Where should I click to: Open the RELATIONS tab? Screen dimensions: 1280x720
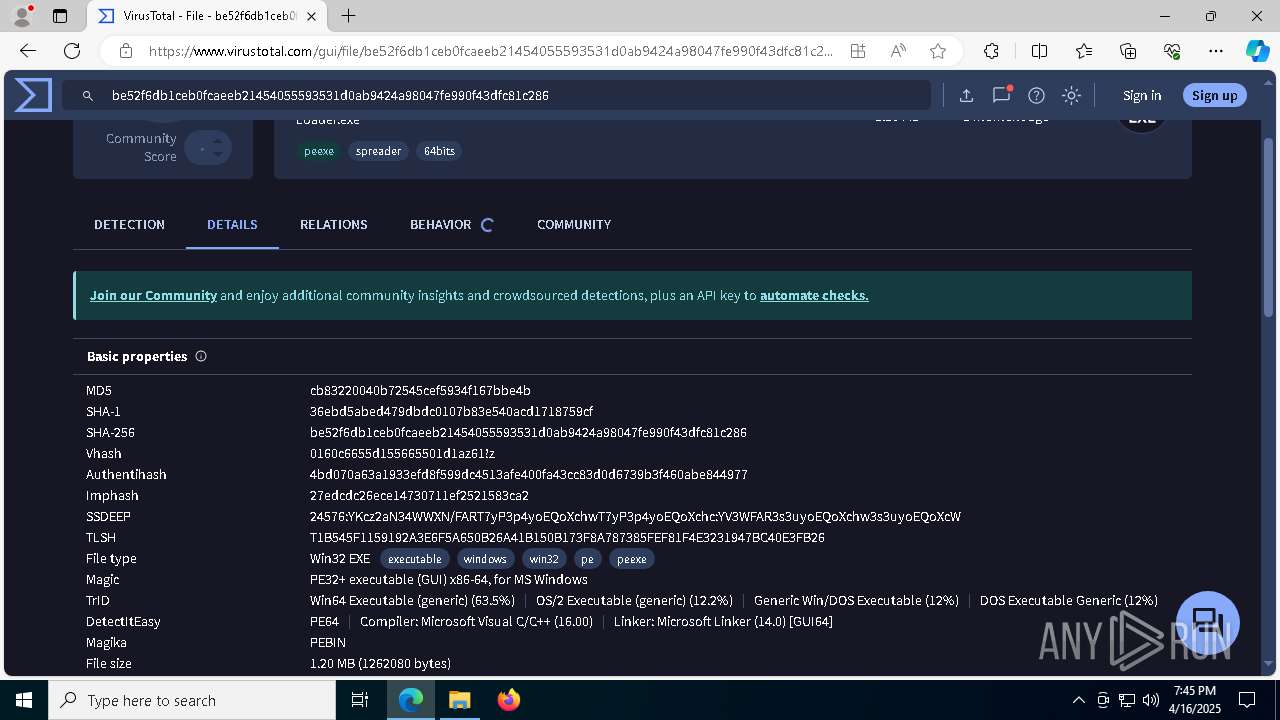[334, 224]
